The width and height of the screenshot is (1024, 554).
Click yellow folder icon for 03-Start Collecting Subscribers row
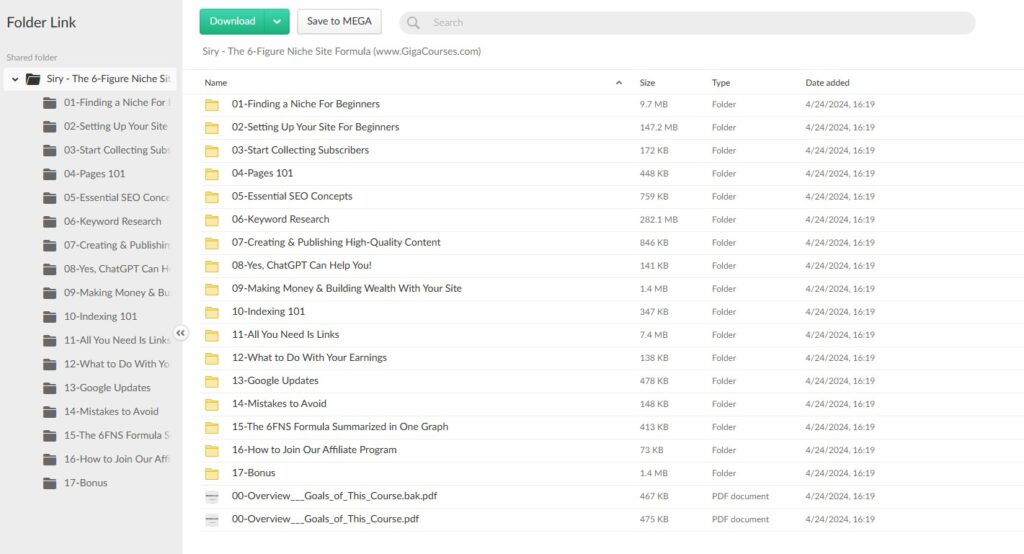[212, 151]
